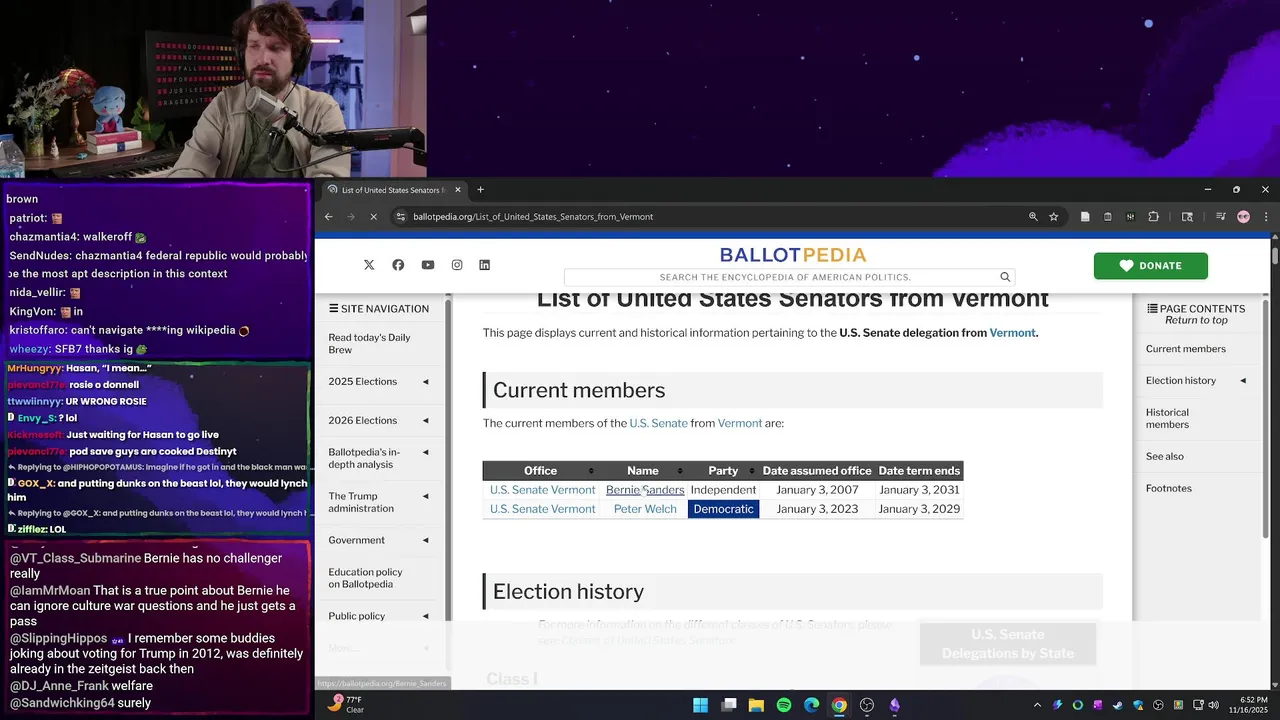Stop loading the page in Chrome

[373, 216]
